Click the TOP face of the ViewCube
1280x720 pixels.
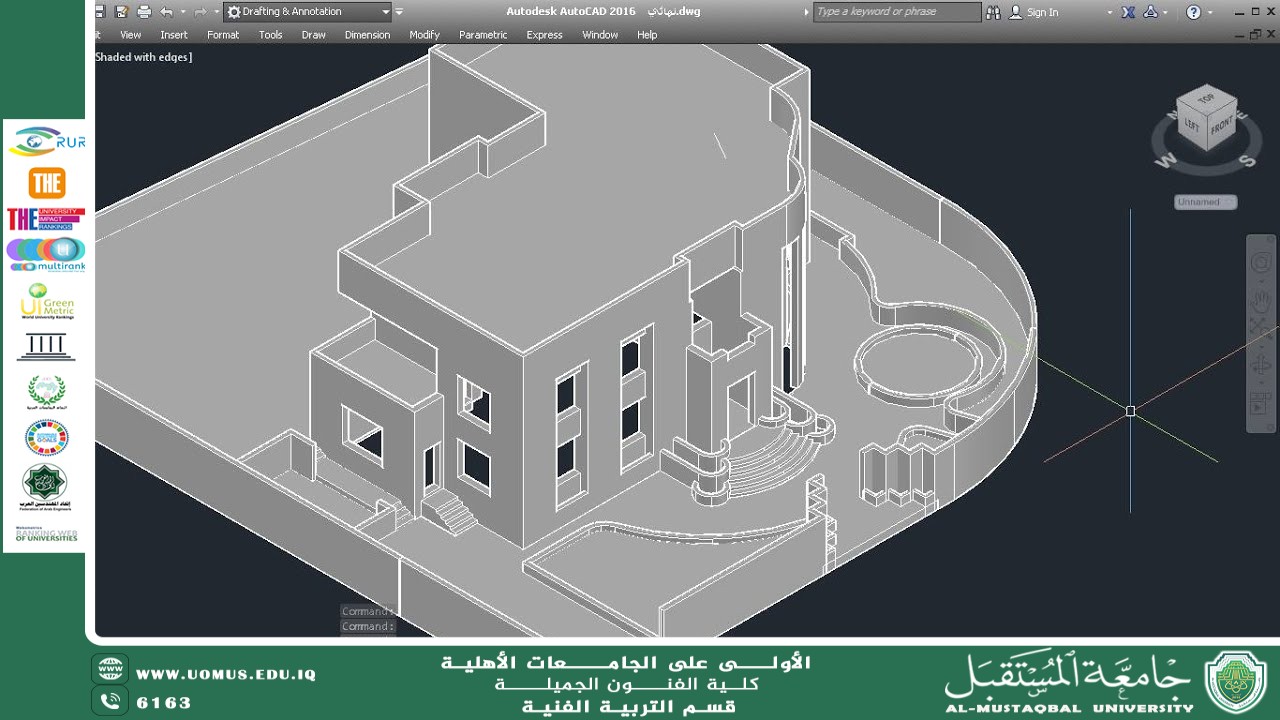click(x=1206, y=100)
